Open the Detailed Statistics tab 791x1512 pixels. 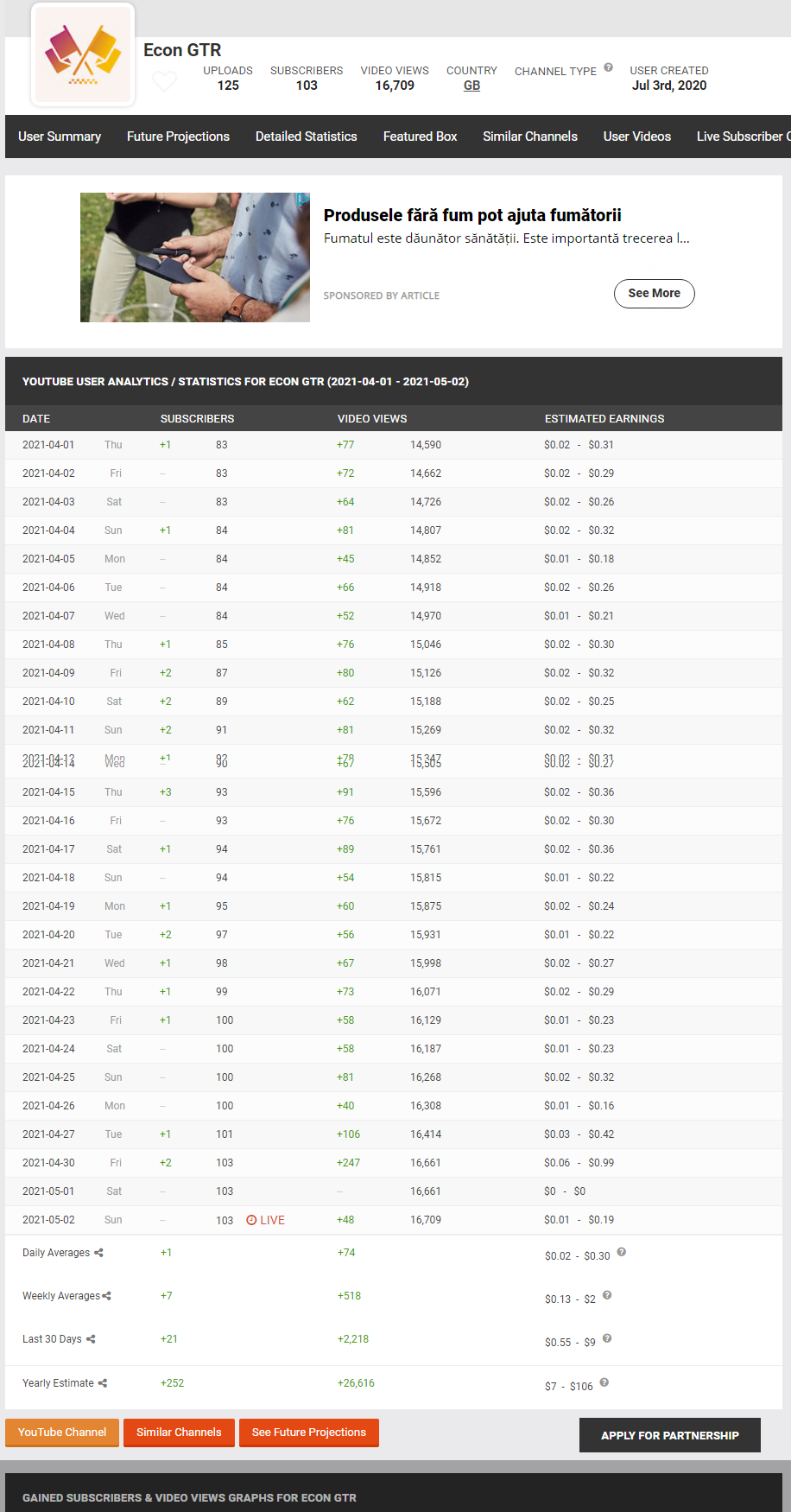pos(307,137)
